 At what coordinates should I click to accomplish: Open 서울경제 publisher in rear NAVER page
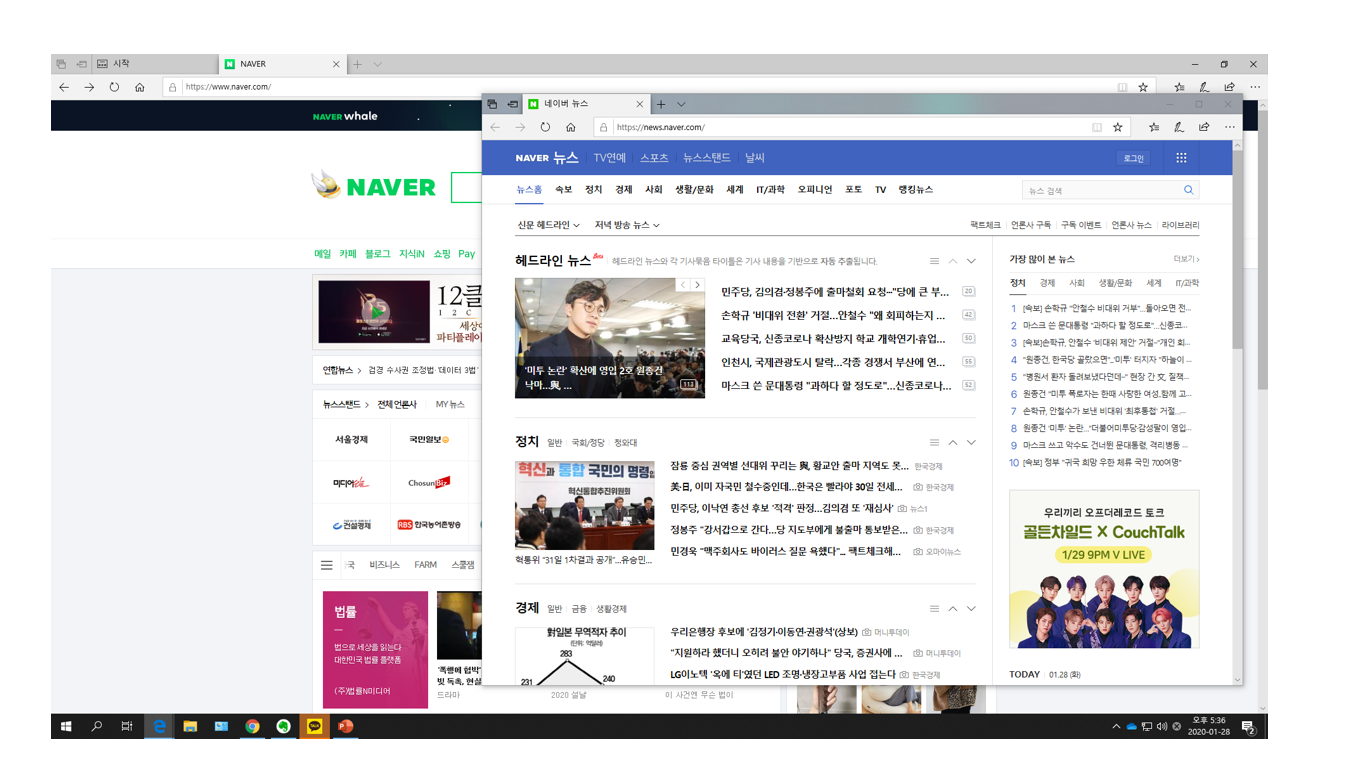pos(351,440)
